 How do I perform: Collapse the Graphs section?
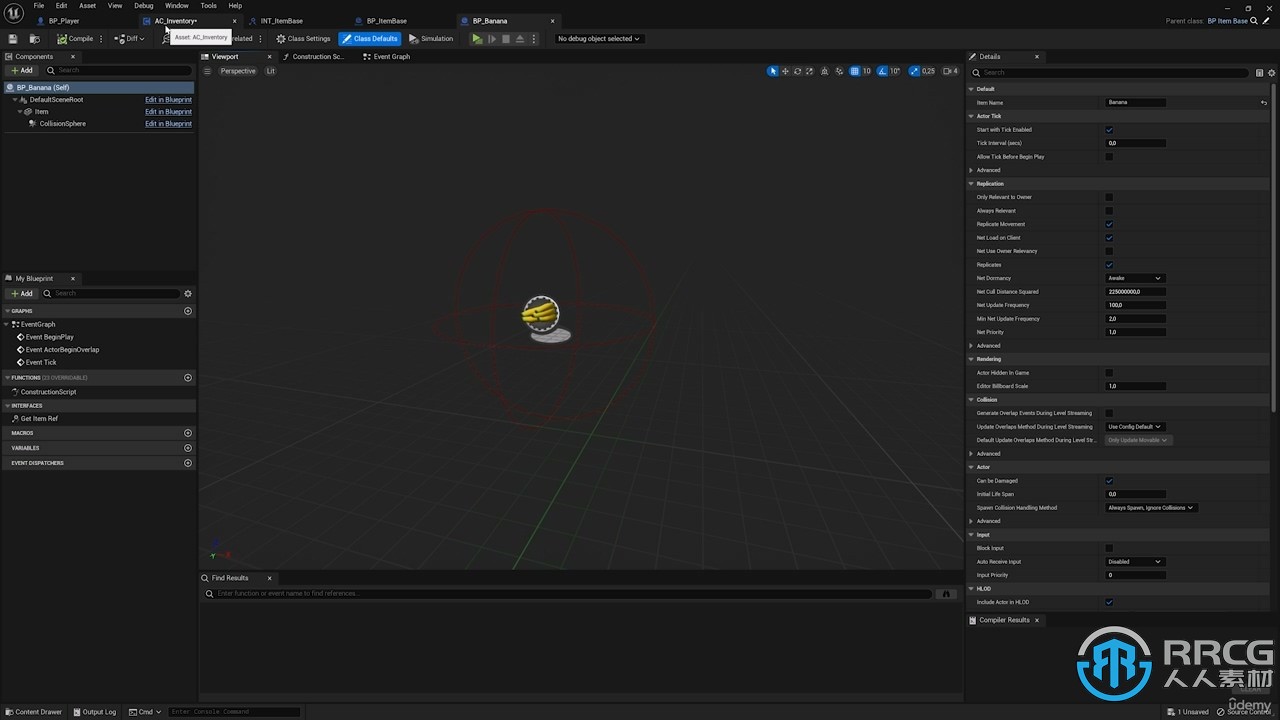point(7,311)
